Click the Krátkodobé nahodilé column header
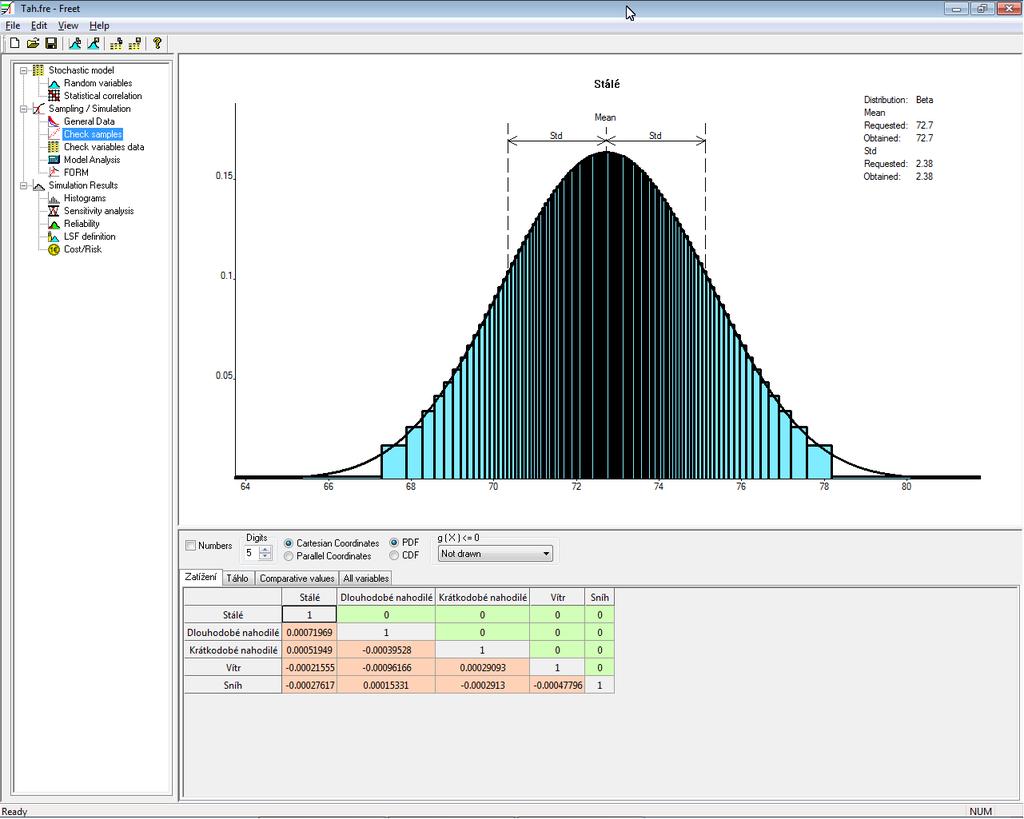 (483, 598)
